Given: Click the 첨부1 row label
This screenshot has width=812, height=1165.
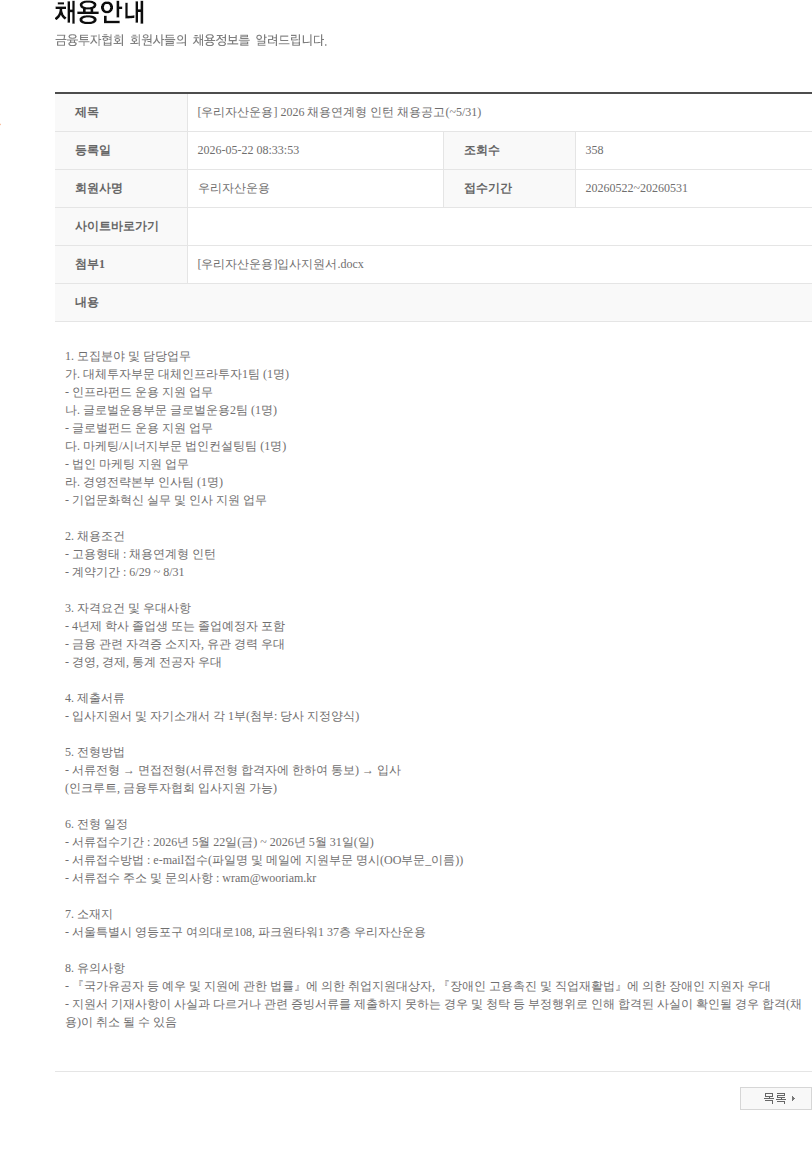Looking at the screenshot, I should click(90, 265).
